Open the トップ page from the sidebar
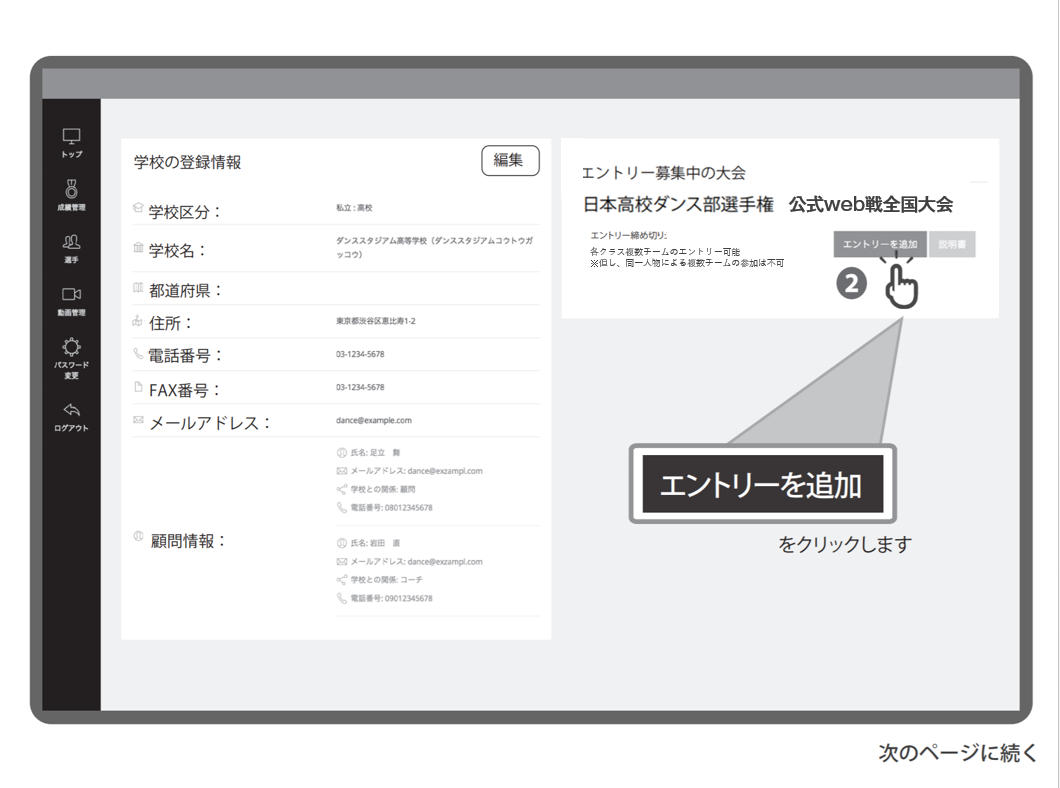Screen dimensions: 1060x788 click(72, 143)
